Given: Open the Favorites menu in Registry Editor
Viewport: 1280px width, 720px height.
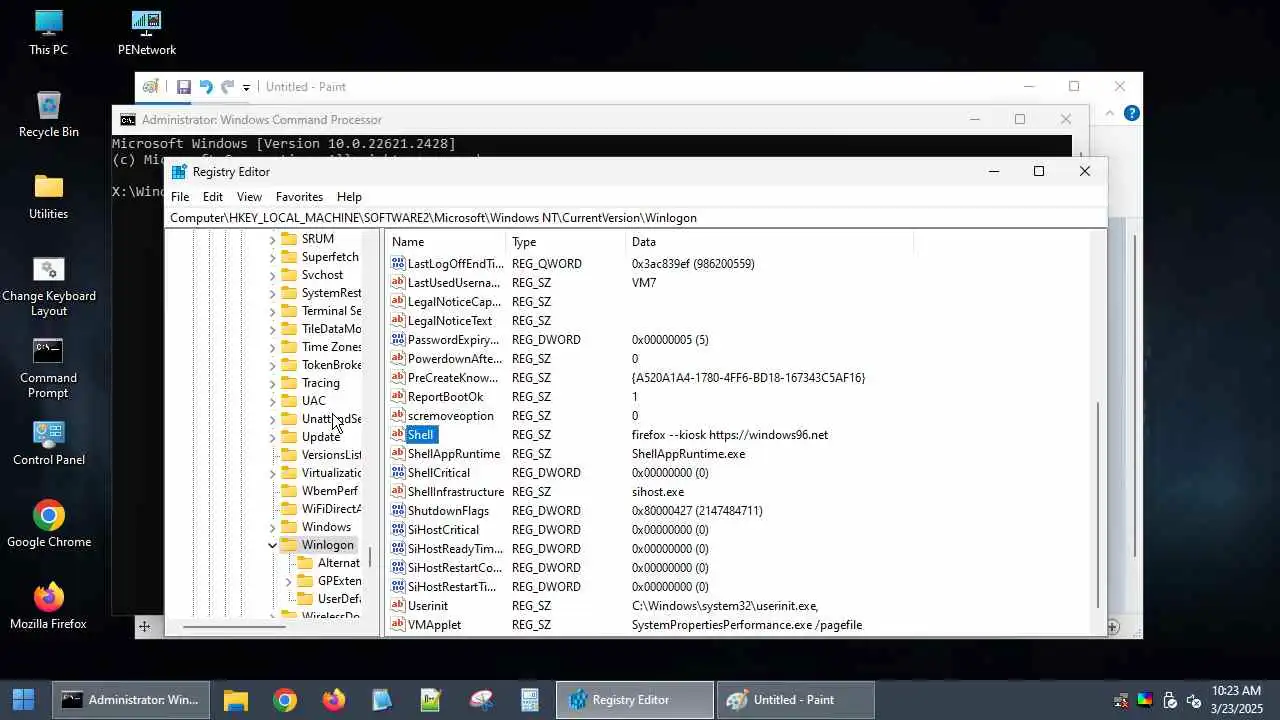Looking at the screenshot, I should coord(299,197).
